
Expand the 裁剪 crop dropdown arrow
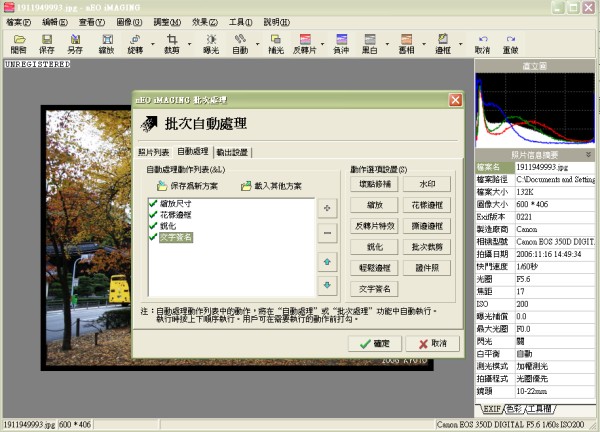189,44
